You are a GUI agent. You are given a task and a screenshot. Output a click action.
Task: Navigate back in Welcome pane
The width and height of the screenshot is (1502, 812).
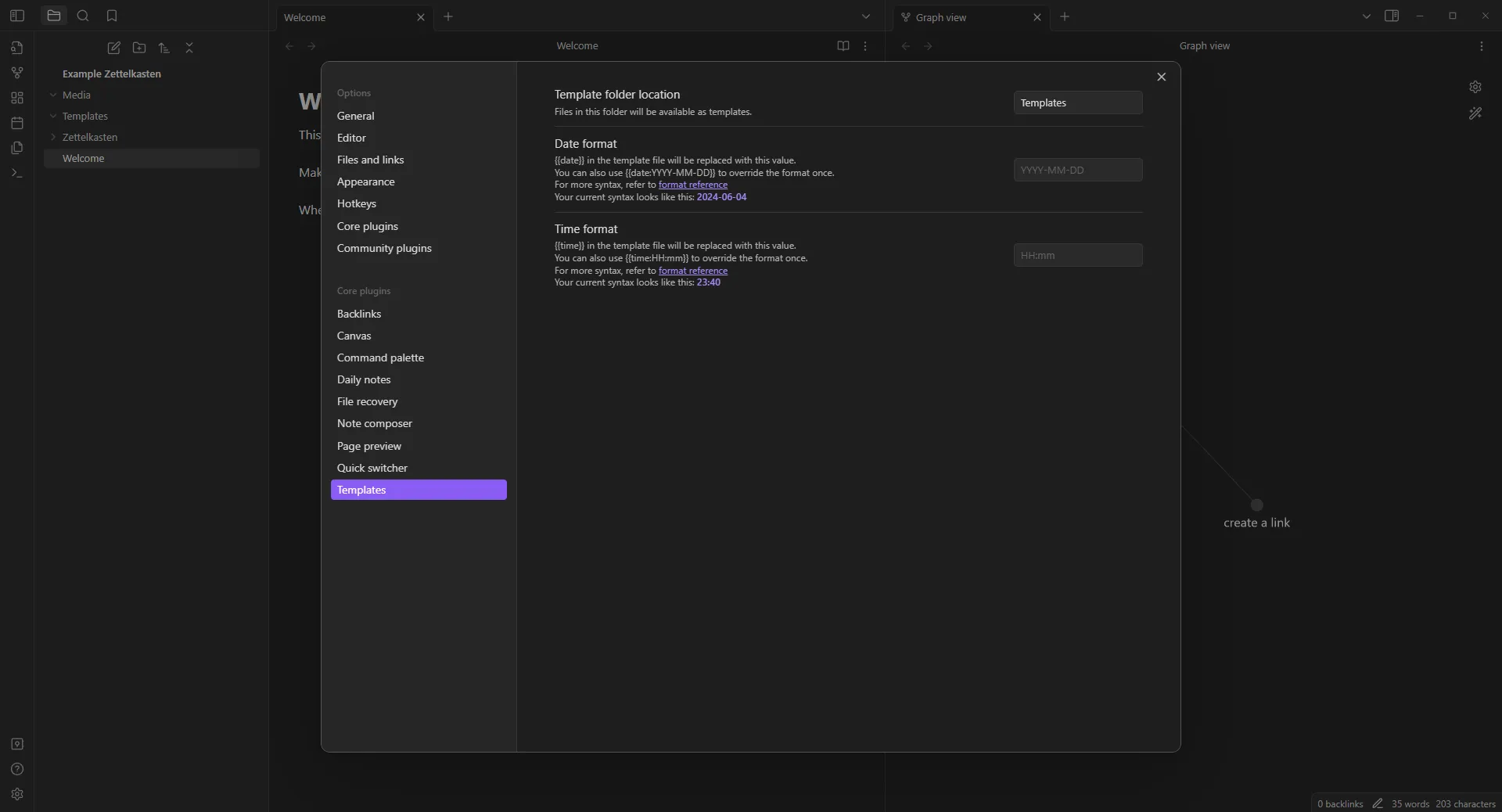pos(289,46)
